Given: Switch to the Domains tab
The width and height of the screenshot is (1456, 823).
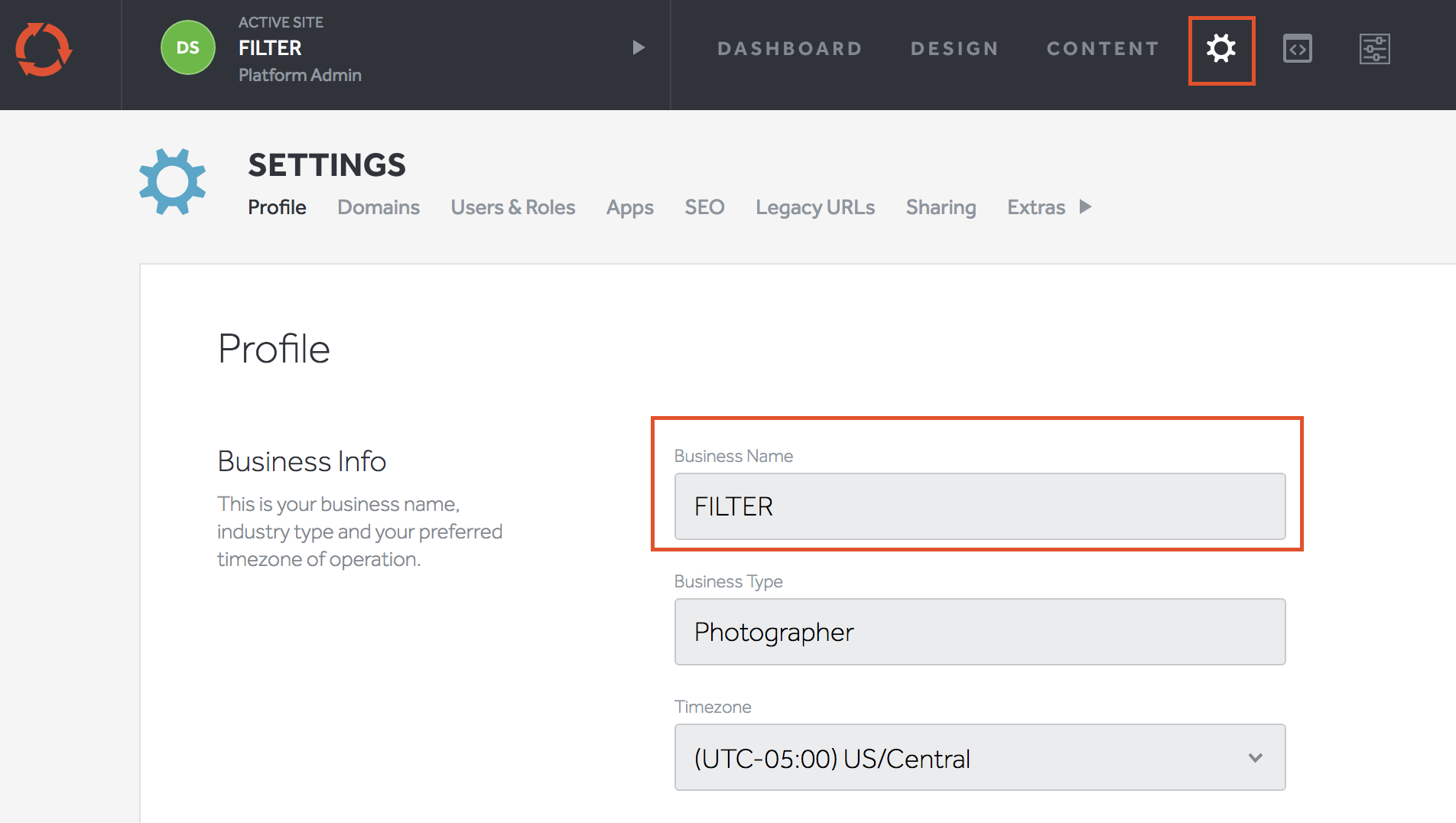Looking at the screenshot, I should 379,207.
